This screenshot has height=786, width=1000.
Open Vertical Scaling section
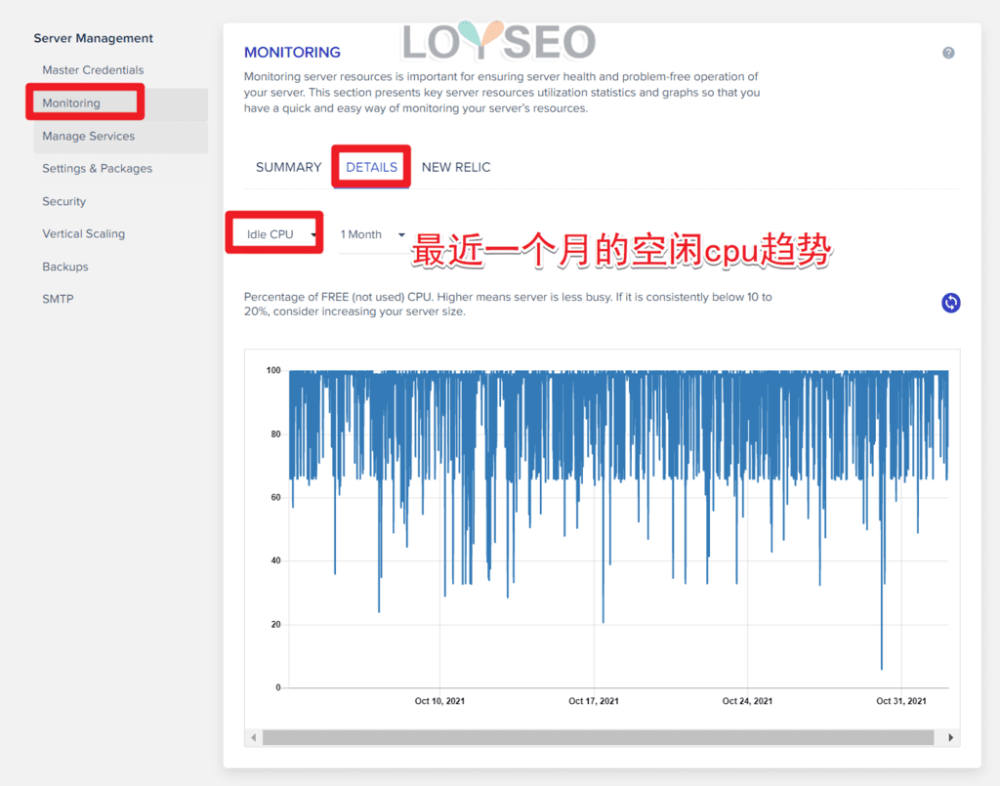point(84,234)
